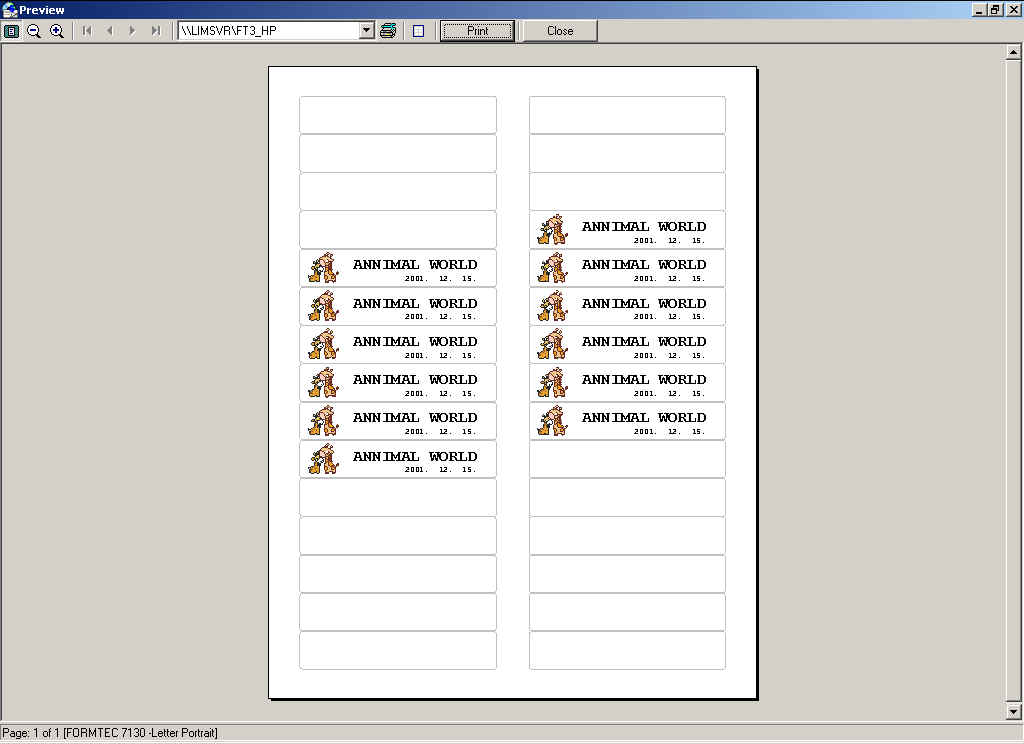This screenshot has height=744, width=1024.
Task: Click the full page view icon
Action: pyautogui.click(x=12, y=31)
